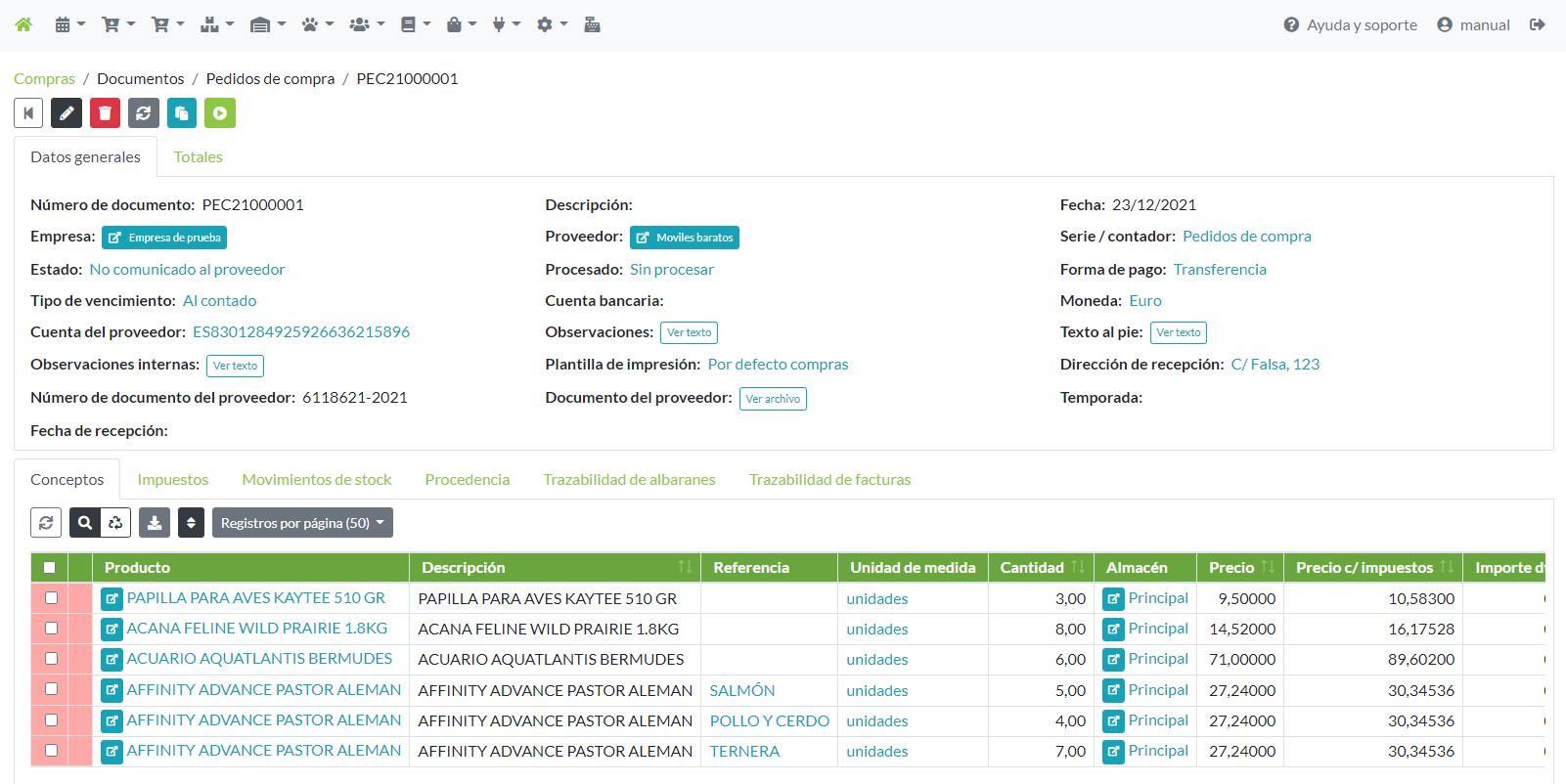This screenshot has height=784, width=1566.
Task: Click the blue duplicate document button
Action: (181, 113)
